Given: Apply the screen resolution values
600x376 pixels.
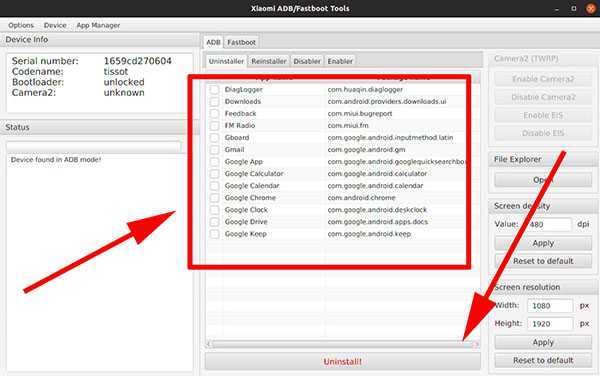Looking at the screenshot, I should coord(543,342).
